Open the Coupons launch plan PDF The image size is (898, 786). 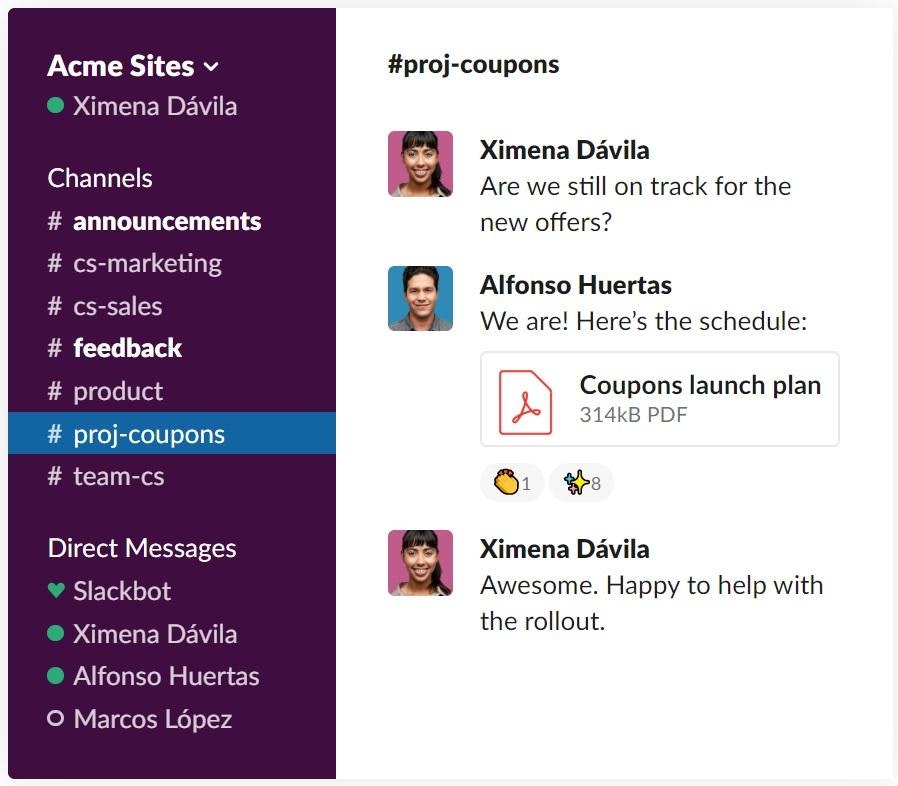click(x=700, y=384)
